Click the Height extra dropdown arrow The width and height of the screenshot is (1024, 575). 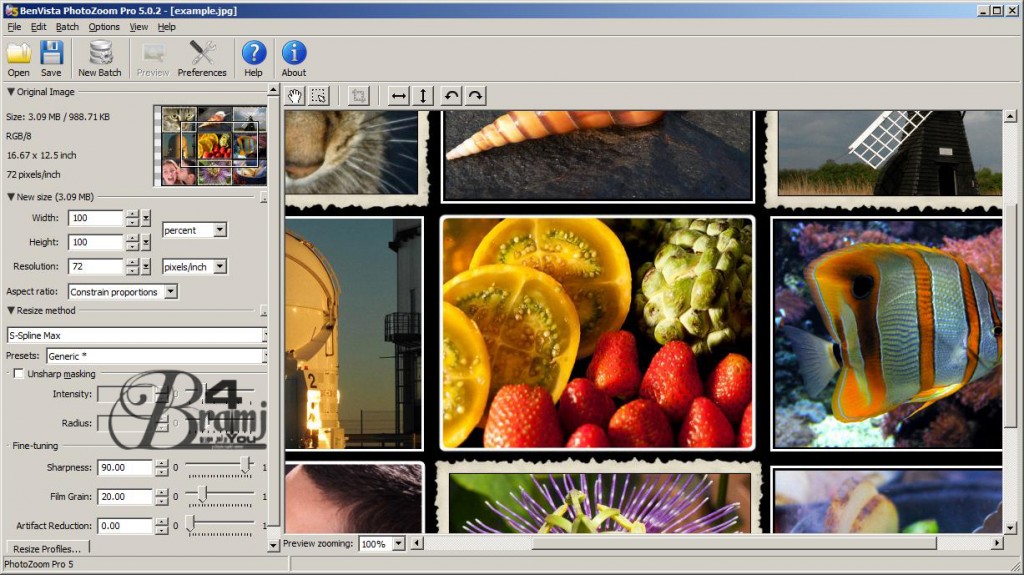click(x=146, y=242)
